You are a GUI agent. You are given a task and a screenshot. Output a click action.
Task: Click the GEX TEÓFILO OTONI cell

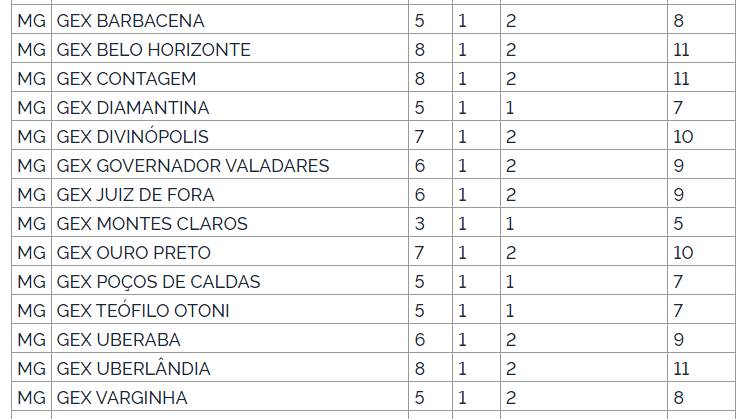pyautogui.click(x=230, y=310)
